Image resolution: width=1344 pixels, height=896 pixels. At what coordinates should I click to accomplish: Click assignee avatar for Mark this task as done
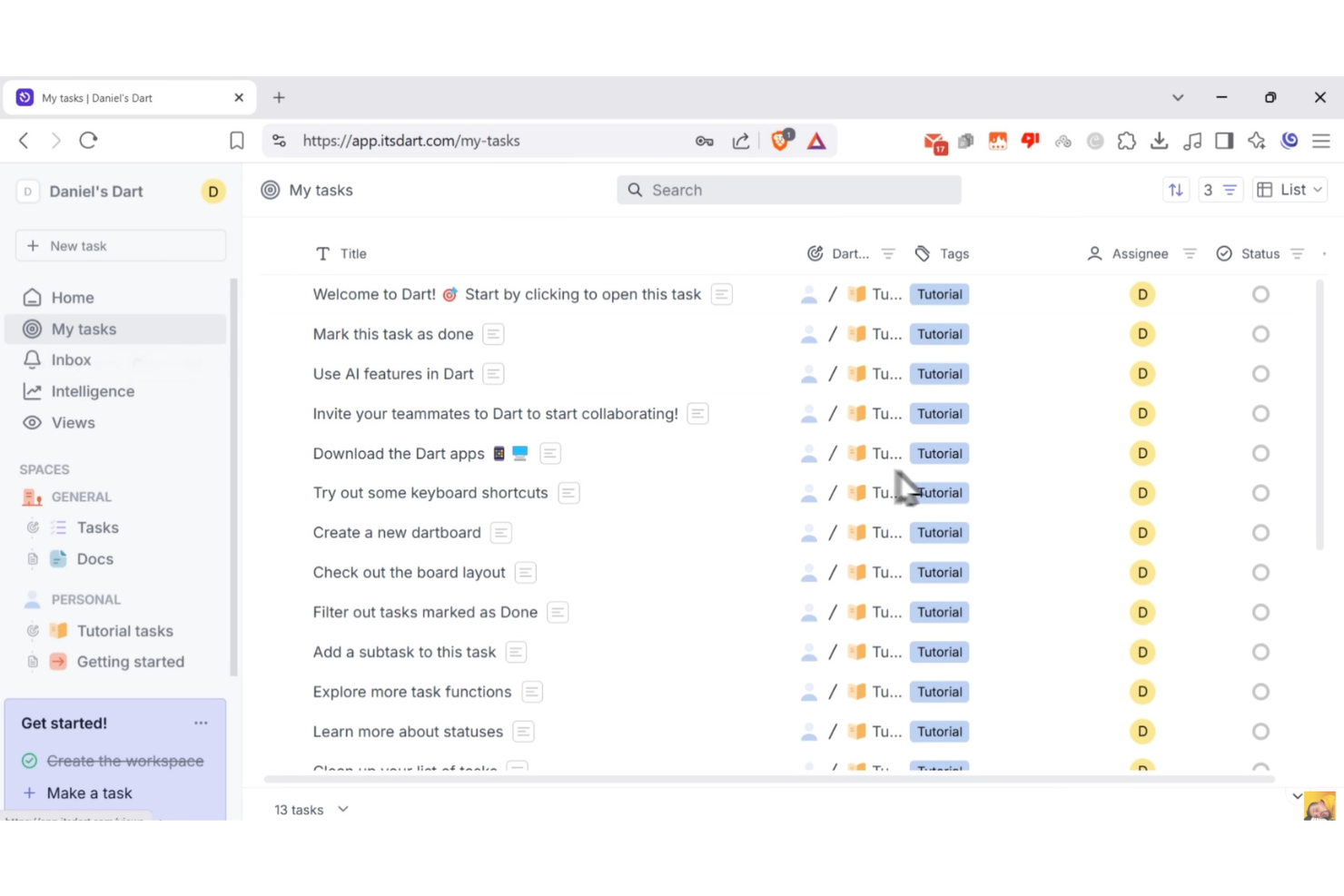coord(1142,334)
